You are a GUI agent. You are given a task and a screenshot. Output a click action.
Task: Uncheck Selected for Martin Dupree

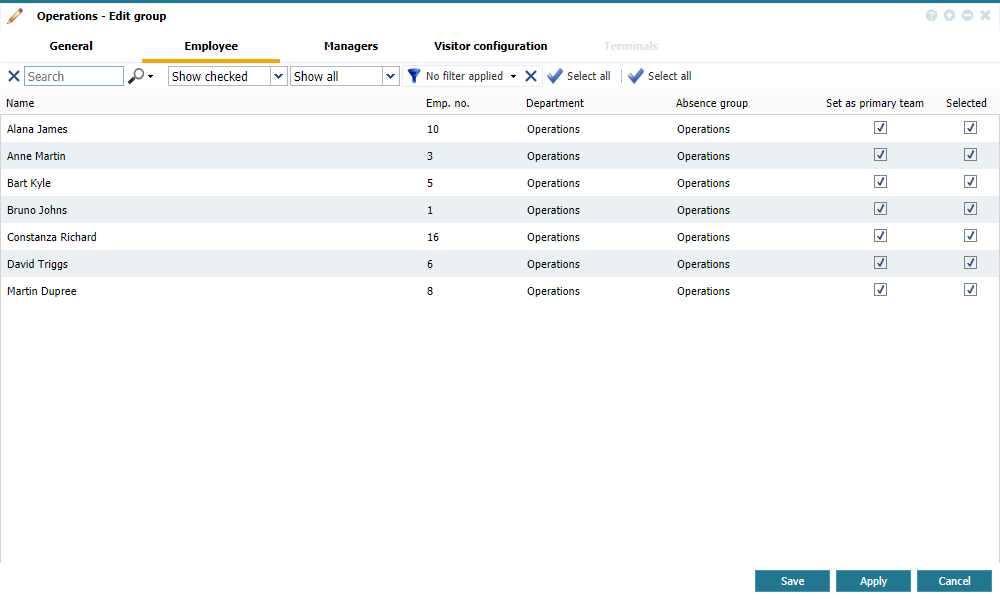tap(970, 290)
